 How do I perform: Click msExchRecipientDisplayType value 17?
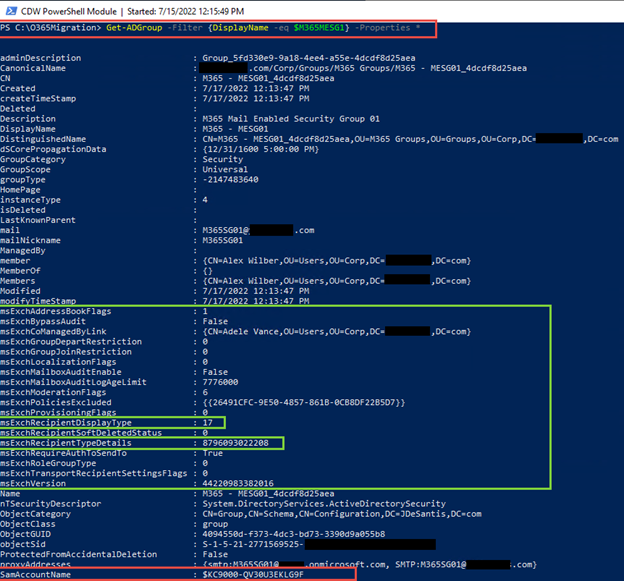tap(207, 423)
